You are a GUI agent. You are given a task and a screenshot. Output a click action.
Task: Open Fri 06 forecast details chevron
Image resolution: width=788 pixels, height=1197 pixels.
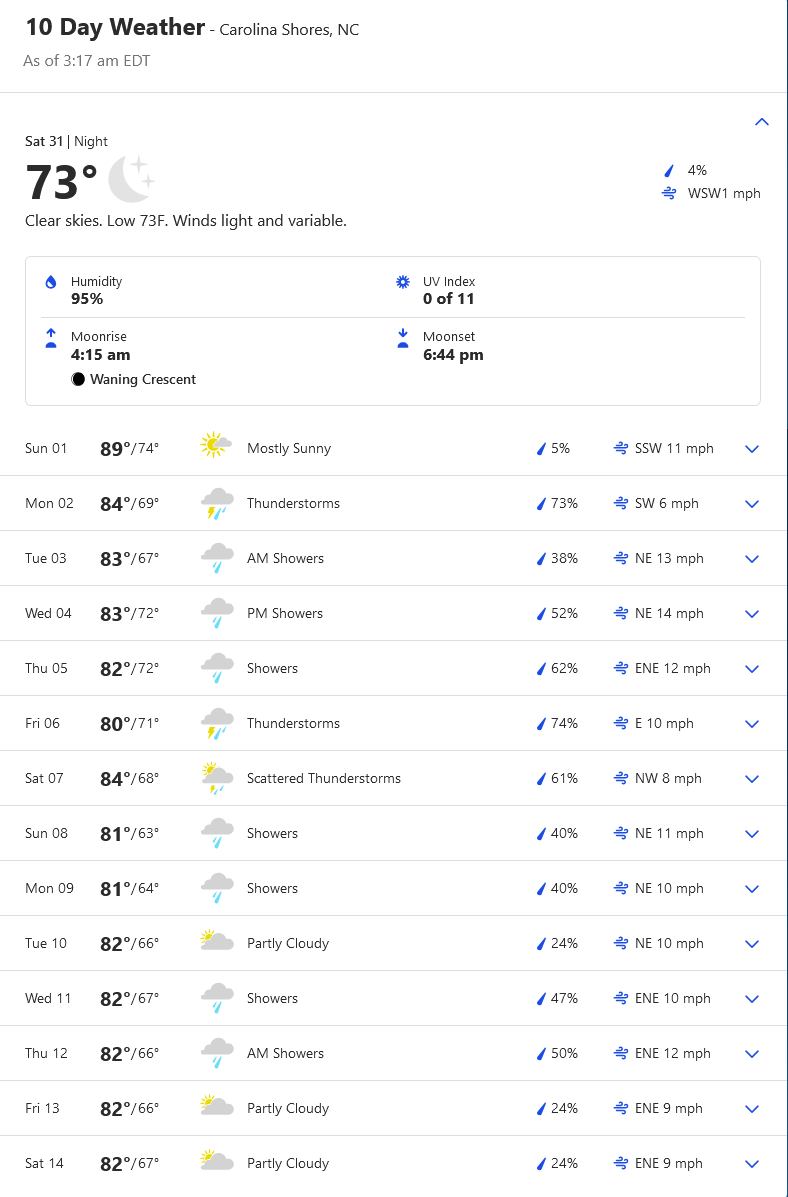[752, 724]
